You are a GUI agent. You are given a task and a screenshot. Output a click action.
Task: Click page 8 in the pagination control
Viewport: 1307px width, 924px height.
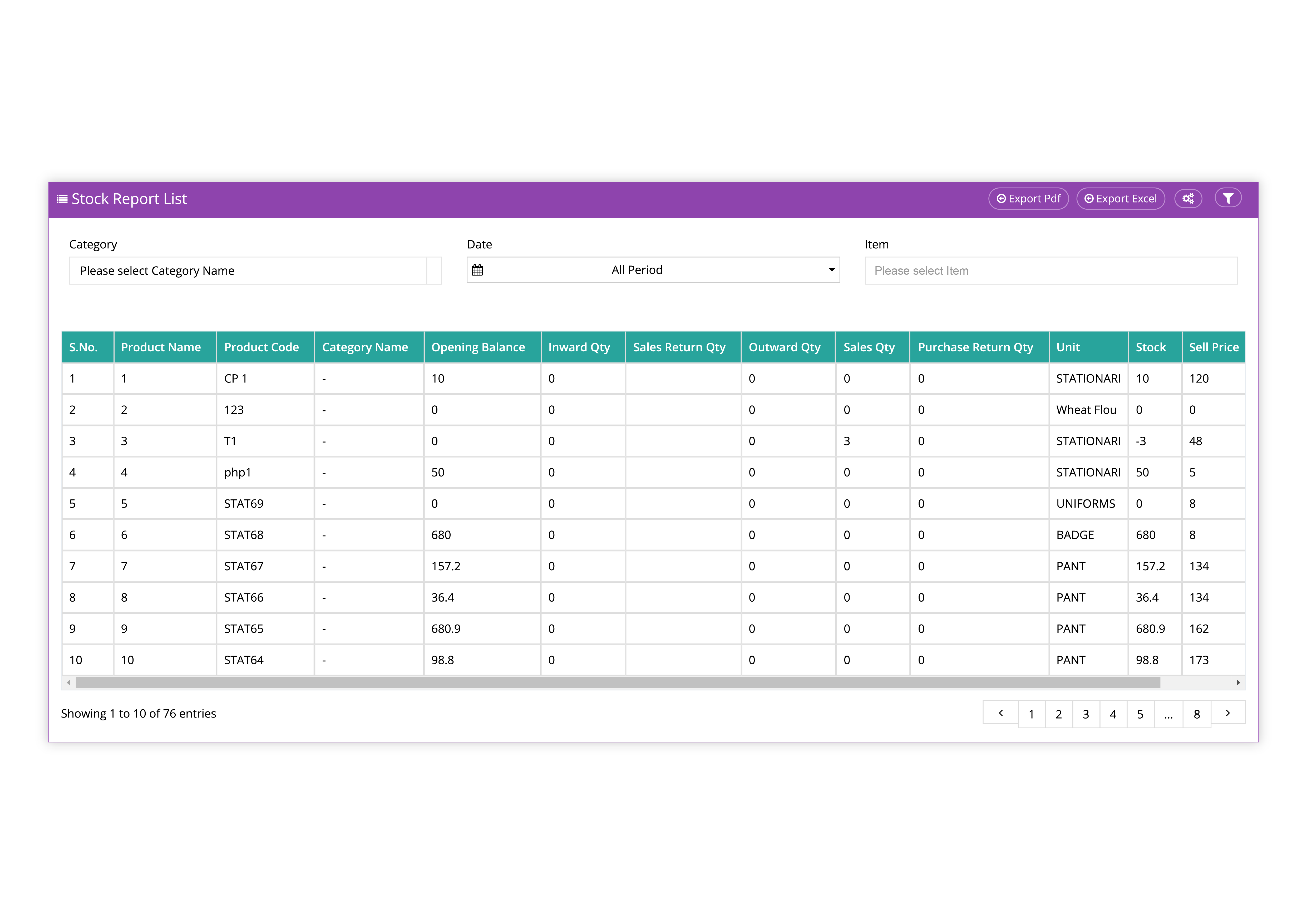tap(1197, 713)
